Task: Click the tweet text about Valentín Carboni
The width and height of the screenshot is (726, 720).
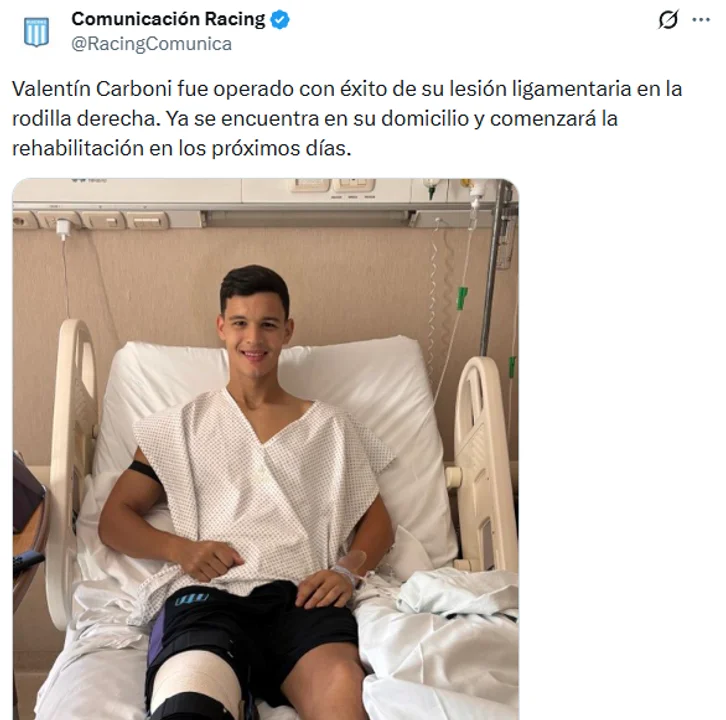Action: point(347,119)
